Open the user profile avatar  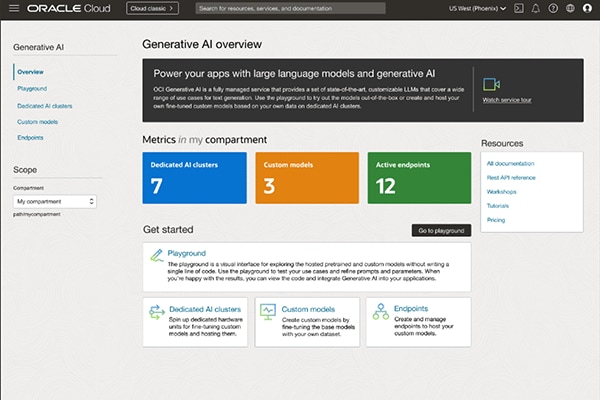click(x=587, y=8)
